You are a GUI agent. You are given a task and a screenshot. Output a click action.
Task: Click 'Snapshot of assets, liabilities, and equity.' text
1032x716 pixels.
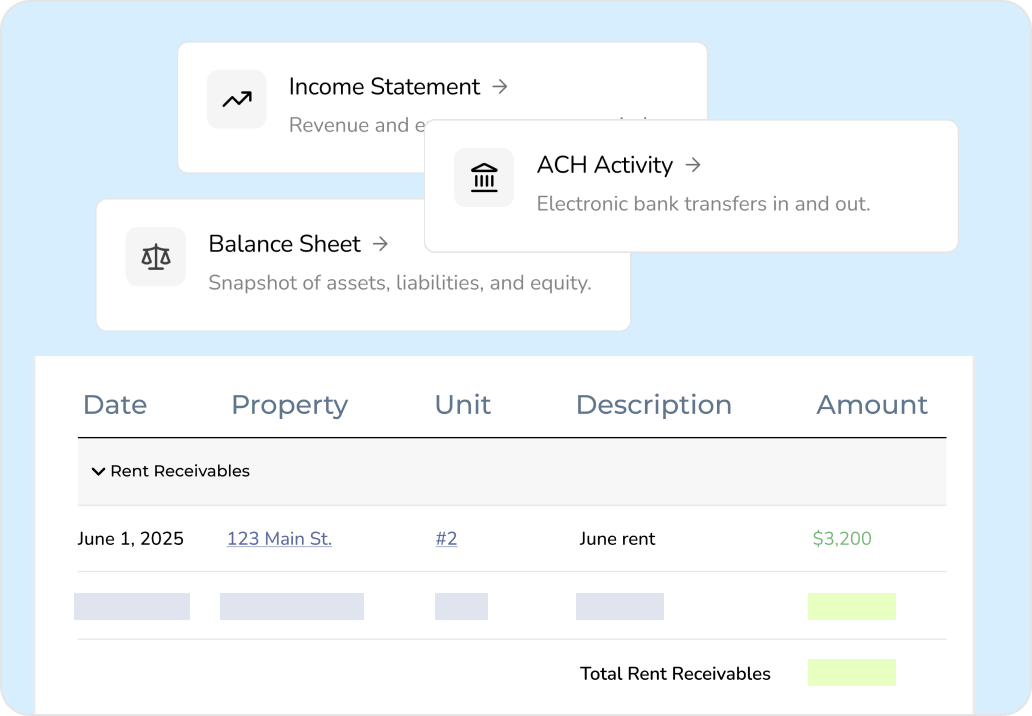coord(400,283)
